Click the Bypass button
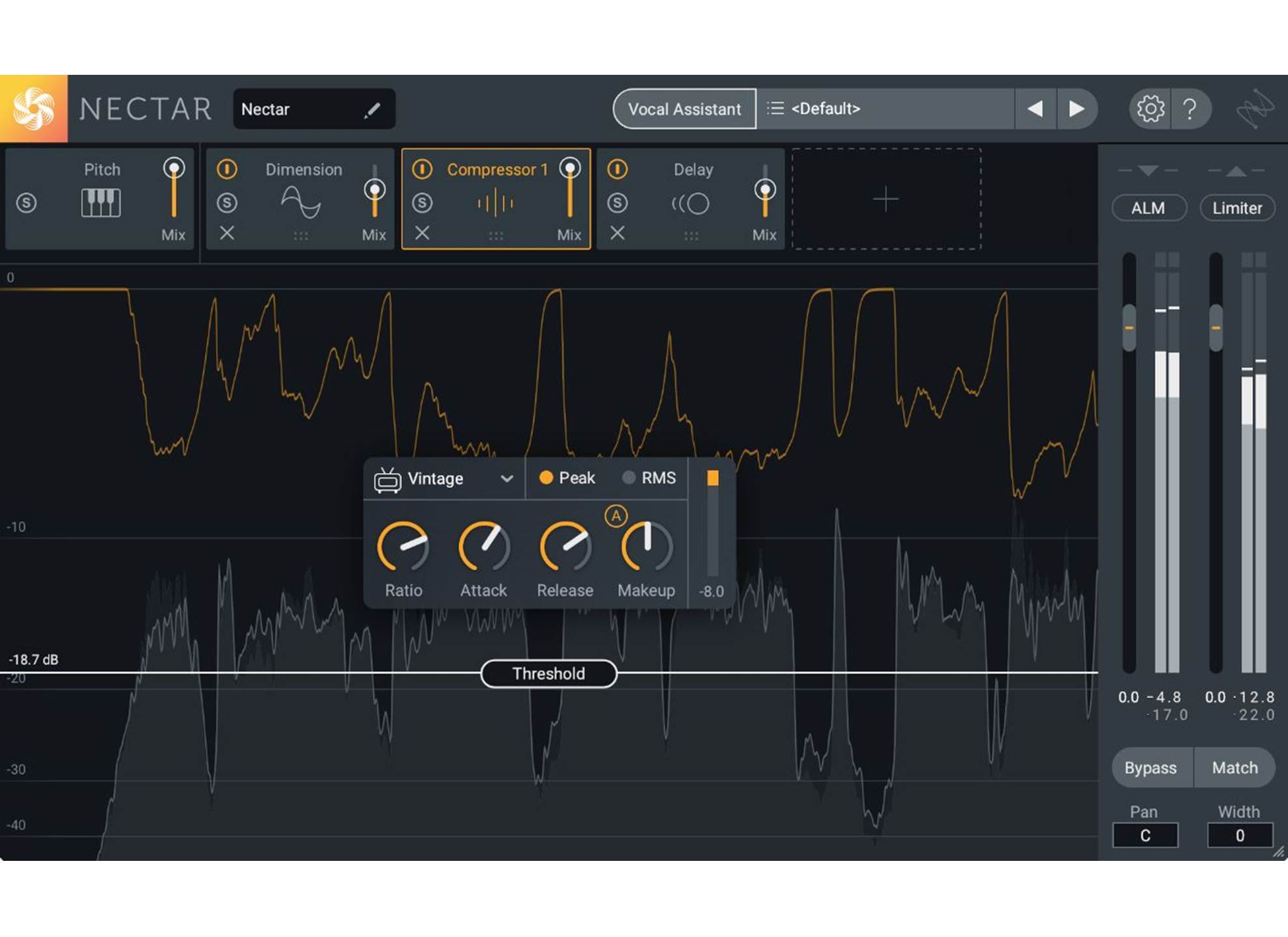 click(1151, 768)
